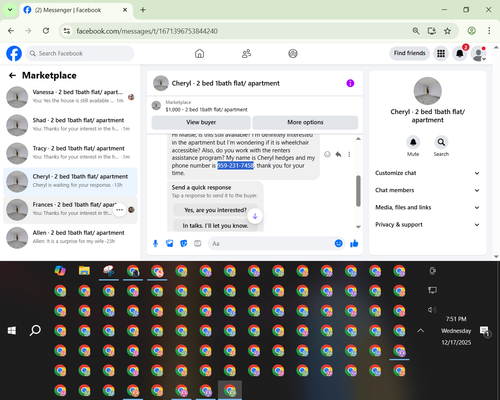The image size is (500, 400).
Task: Reload the page in Chrome
Action: coord(46,31)
